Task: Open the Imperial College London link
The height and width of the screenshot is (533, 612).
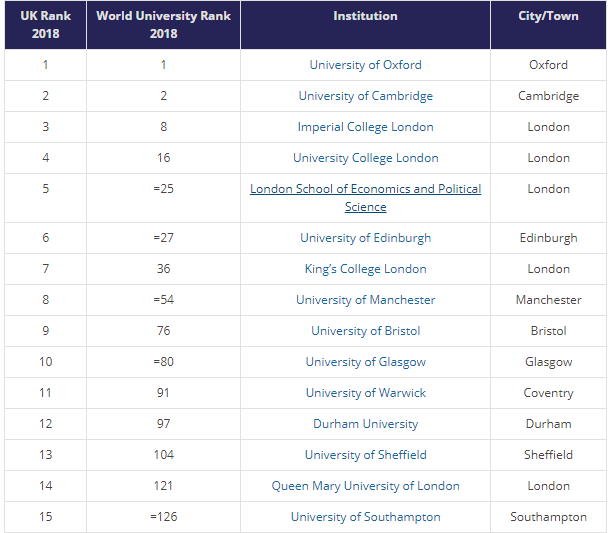Action: (365, 127)
